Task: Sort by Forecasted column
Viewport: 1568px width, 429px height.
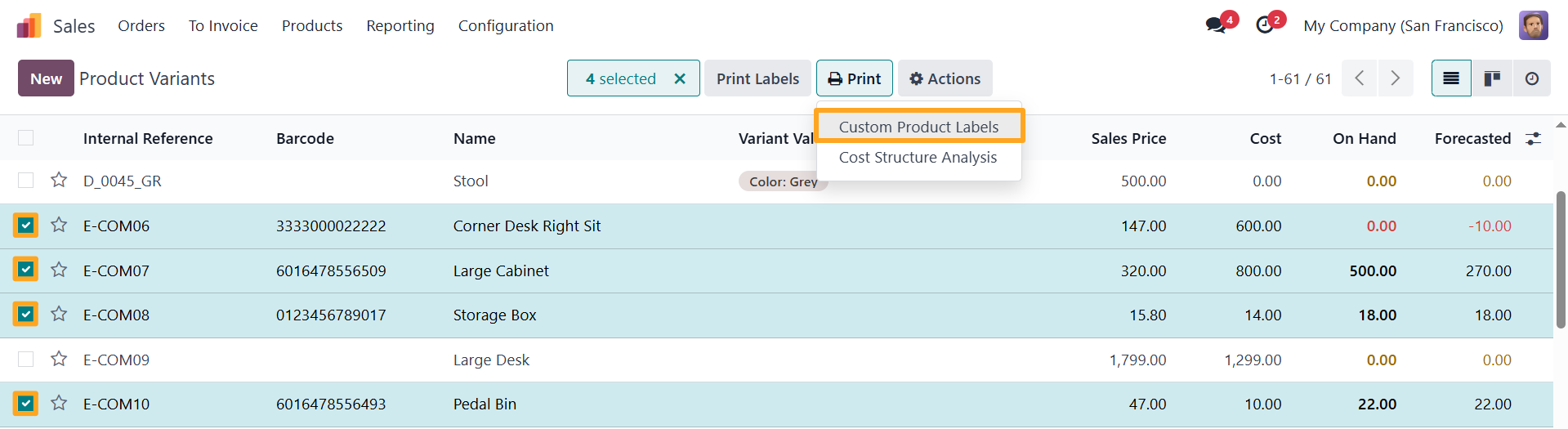Action: click(1473, 138)
